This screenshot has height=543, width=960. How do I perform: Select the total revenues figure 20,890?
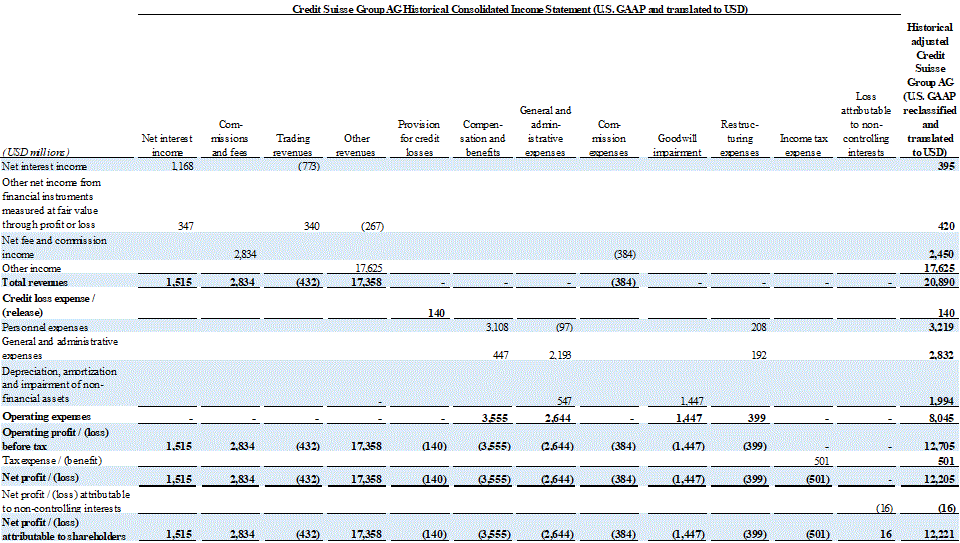pyautogui.click(x=939, y=282)
